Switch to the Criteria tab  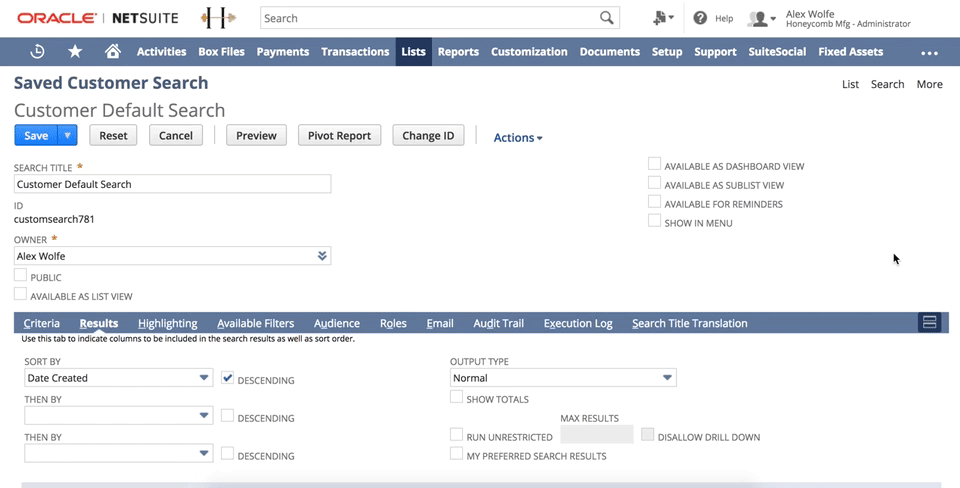point(42,323)
